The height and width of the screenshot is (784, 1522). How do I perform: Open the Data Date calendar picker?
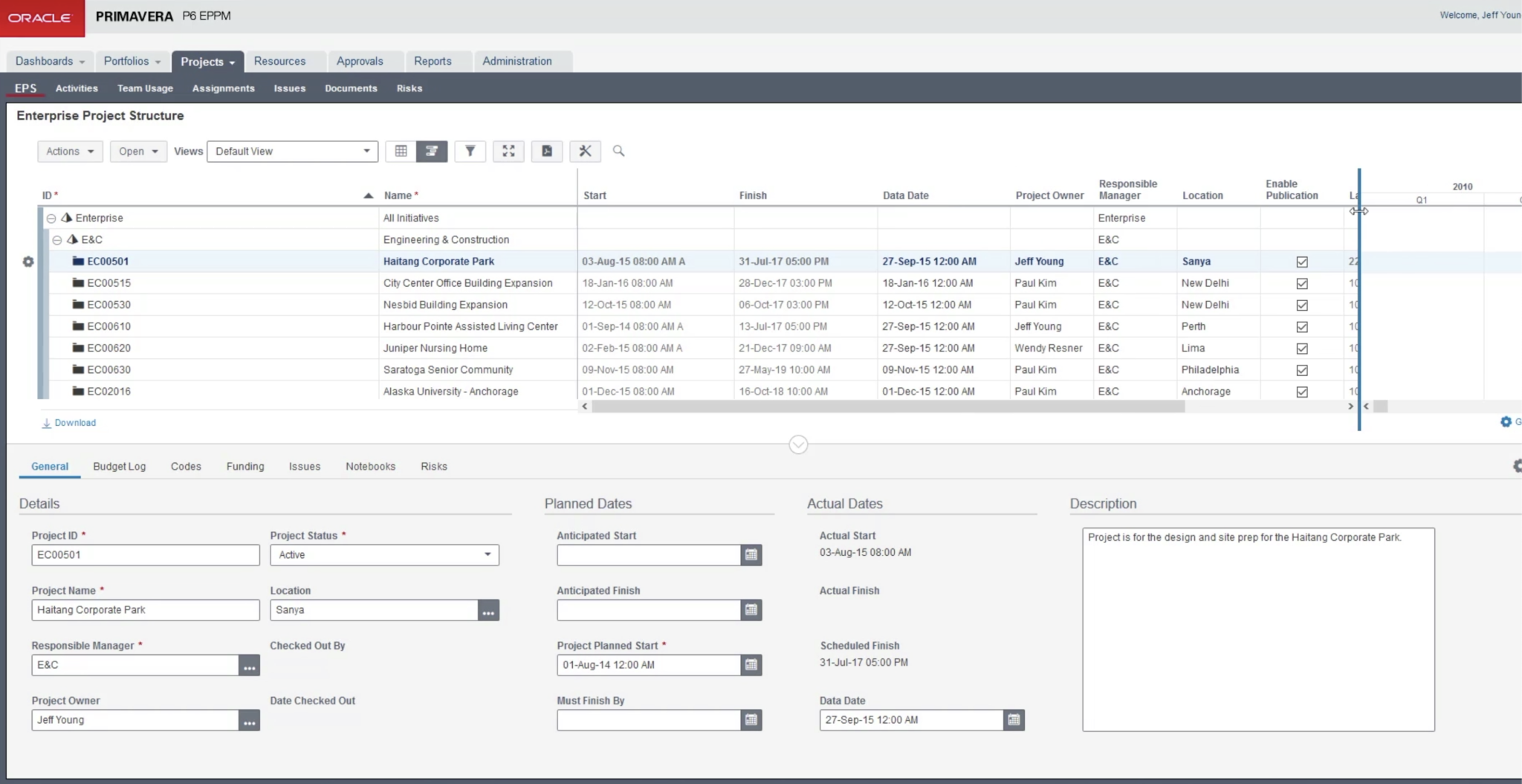tap(1013, 719)
